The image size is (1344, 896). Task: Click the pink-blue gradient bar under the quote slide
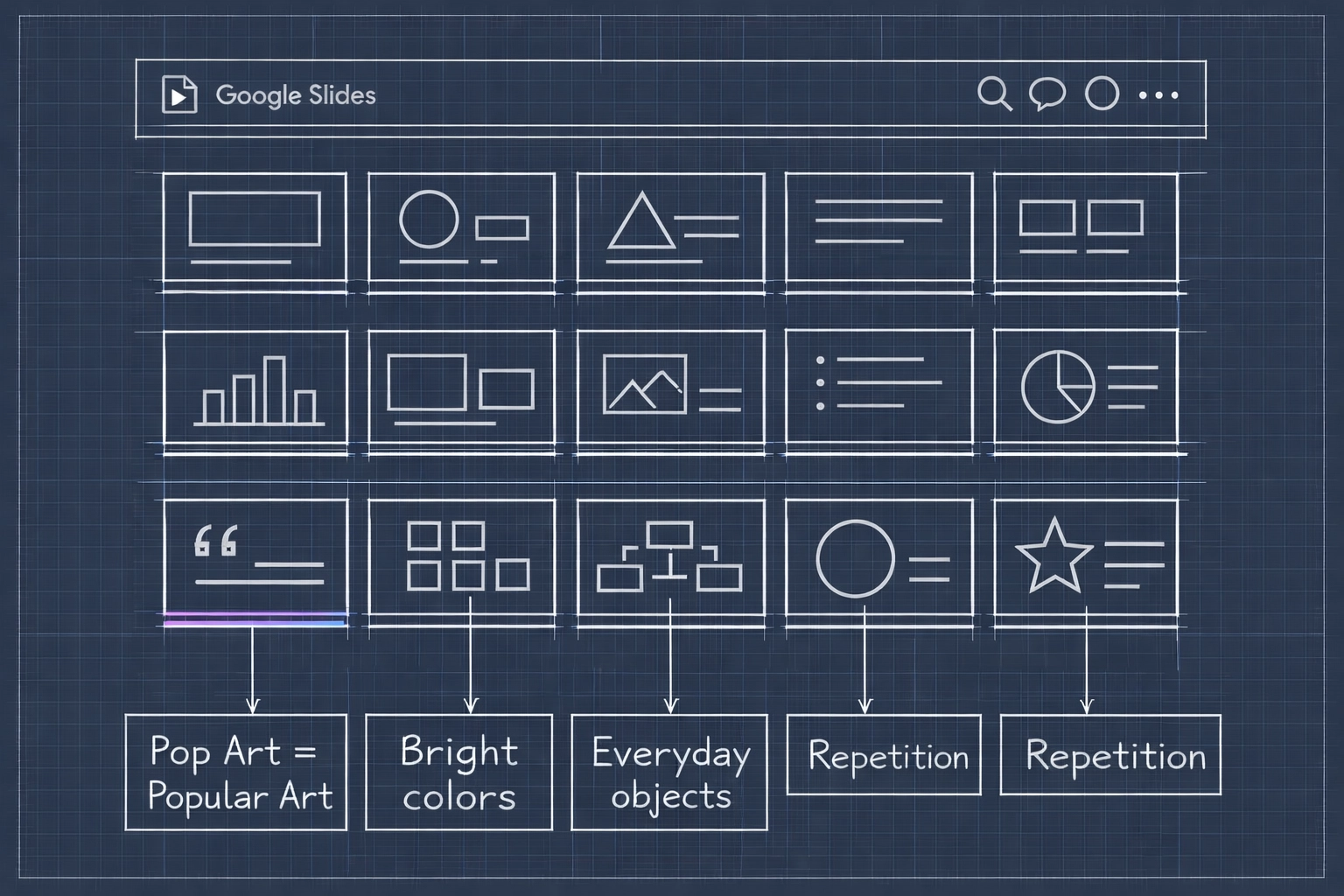pyautogui.click(x=255, y=619)
